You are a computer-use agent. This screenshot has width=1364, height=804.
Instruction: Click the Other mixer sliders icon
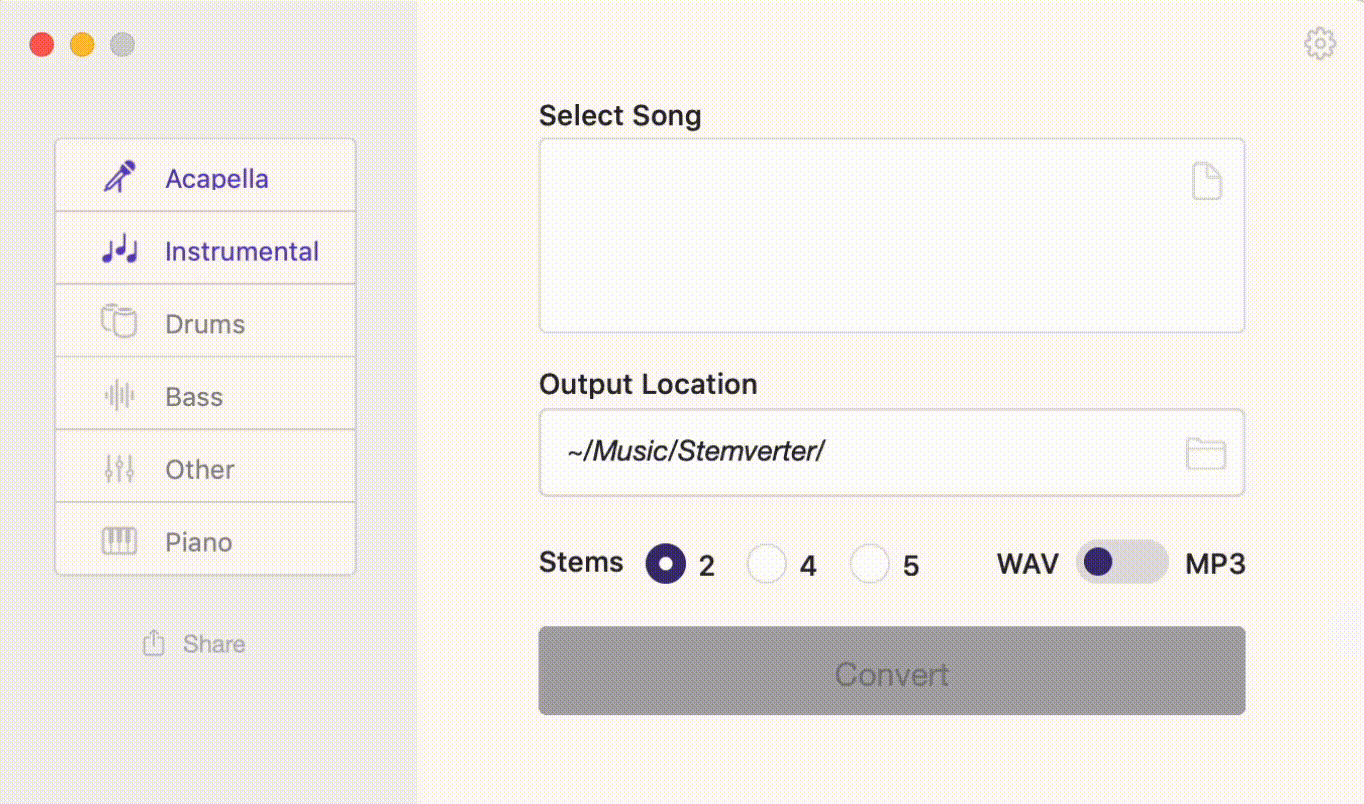120,468
